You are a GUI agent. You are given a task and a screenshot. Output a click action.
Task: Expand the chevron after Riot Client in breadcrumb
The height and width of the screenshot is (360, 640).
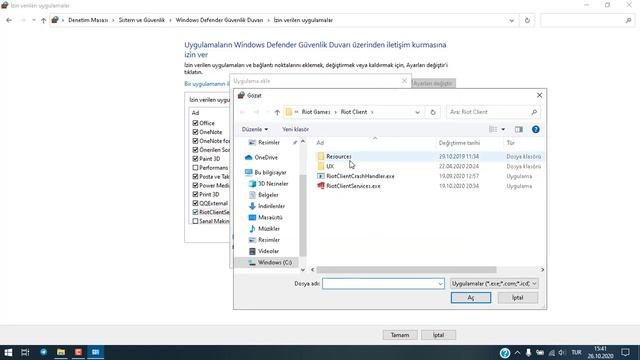(372, 112)
